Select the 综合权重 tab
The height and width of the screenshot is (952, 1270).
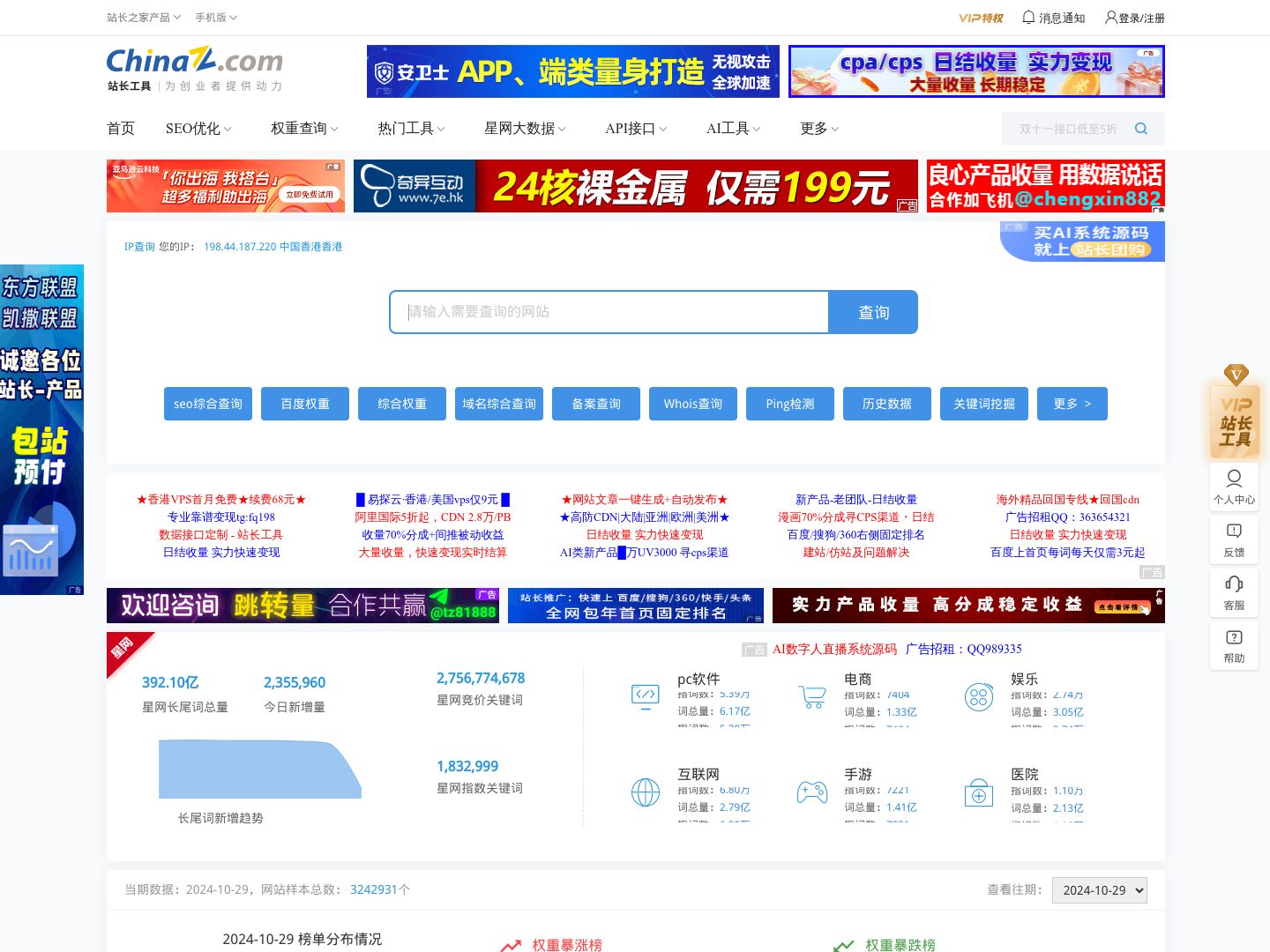[x=402, y=404]
